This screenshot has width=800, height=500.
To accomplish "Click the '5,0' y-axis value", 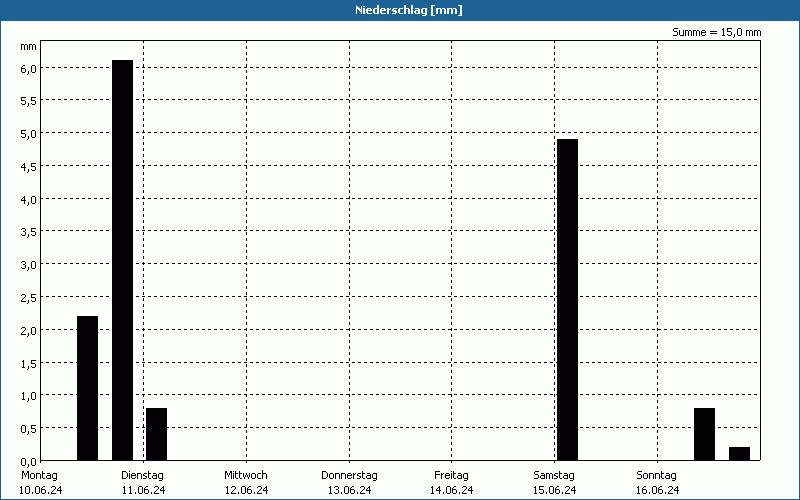I will [x=29, y=135].
